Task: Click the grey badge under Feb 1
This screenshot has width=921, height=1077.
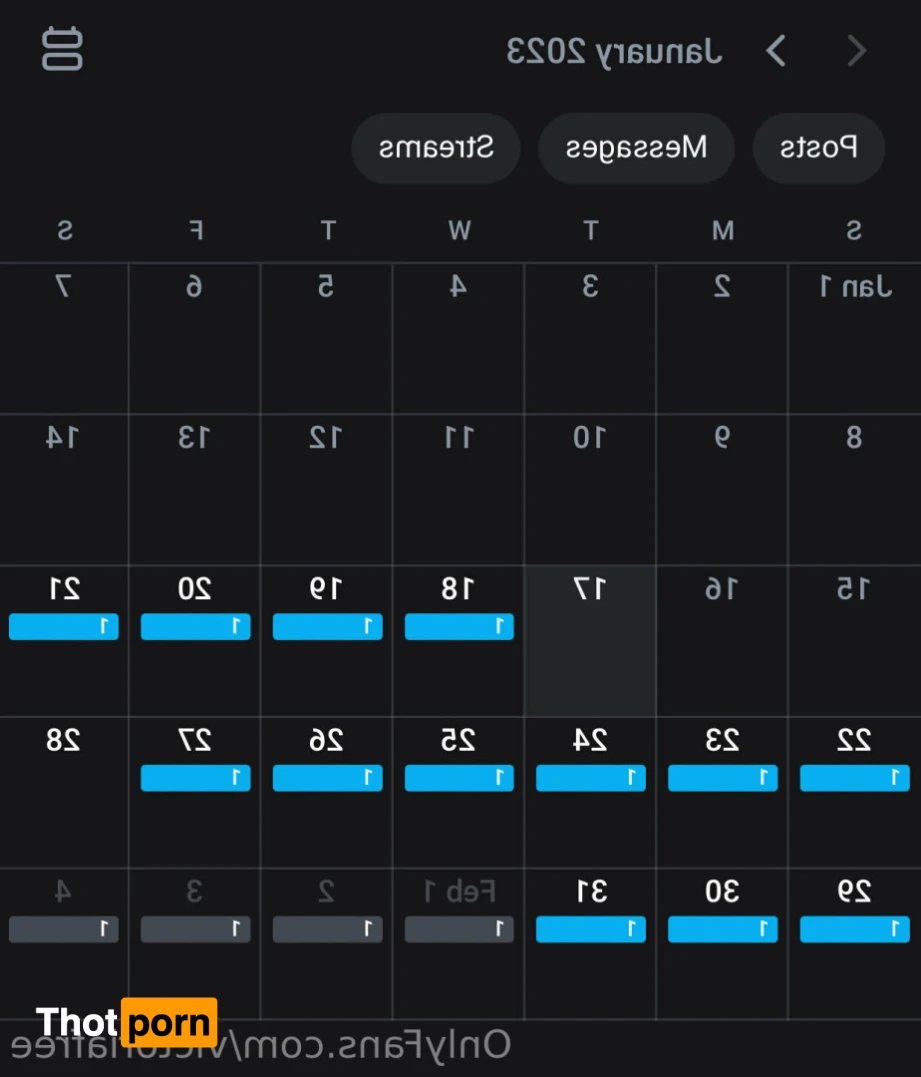Action: 459,929
